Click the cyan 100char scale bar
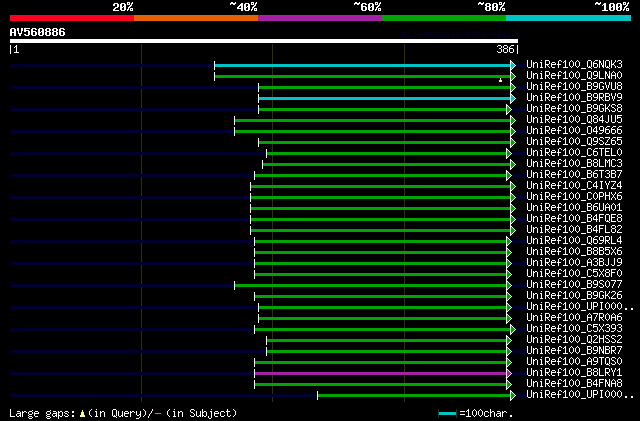This screenshot has height=421, width=640. point(447,414)
